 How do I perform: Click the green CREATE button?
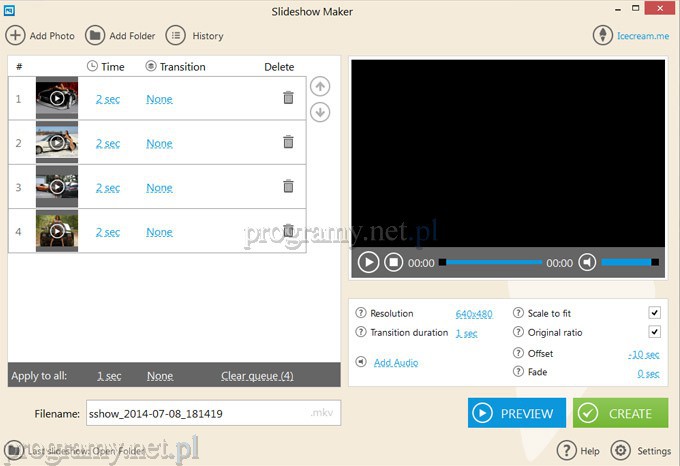tap(612, 413)
